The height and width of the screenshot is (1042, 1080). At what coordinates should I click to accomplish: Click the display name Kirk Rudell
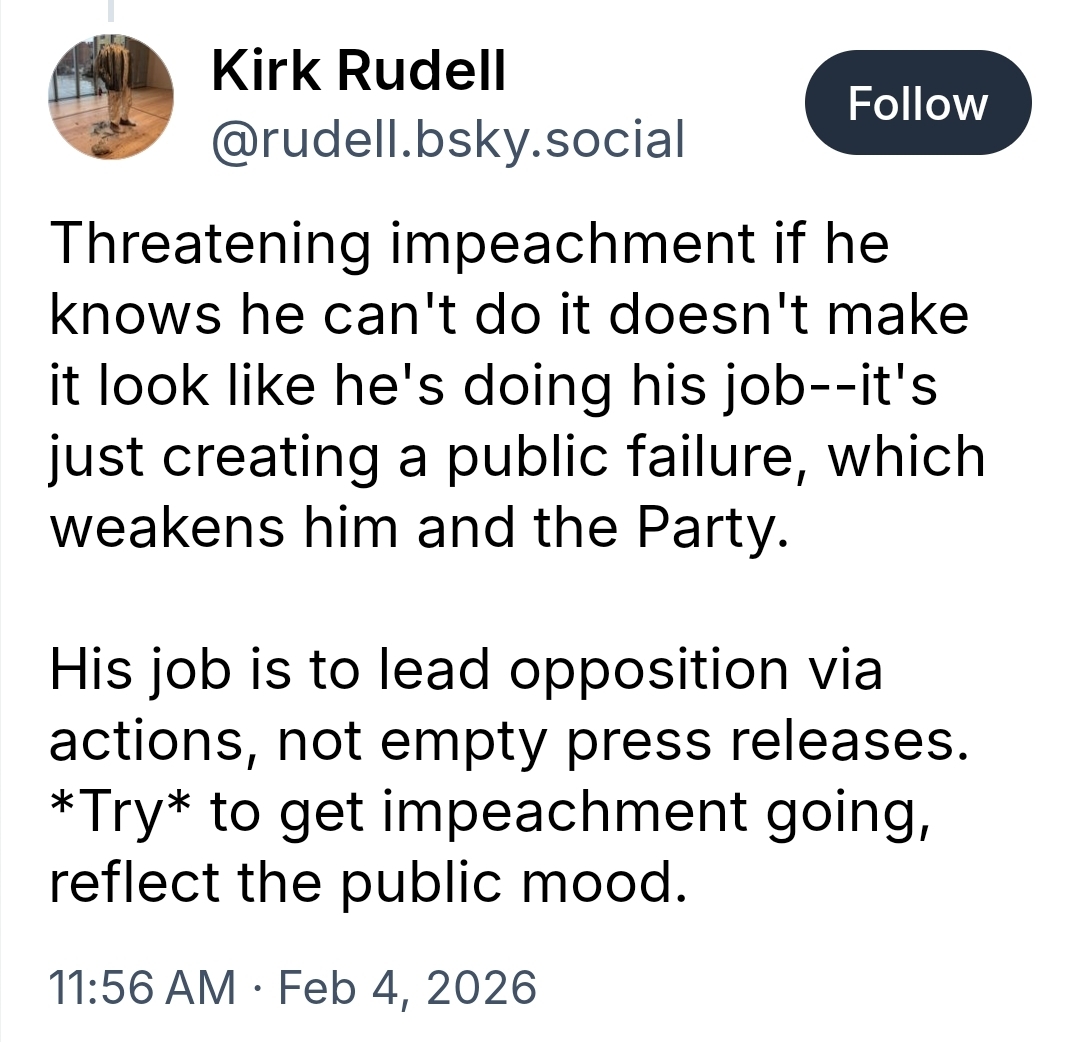pos(359,72)
